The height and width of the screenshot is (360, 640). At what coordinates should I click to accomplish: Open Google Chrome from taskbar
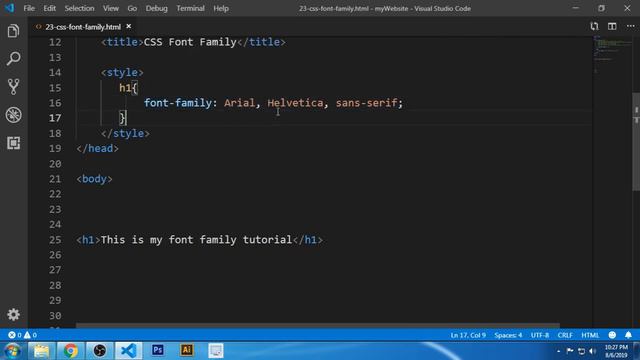coord(70,351)
